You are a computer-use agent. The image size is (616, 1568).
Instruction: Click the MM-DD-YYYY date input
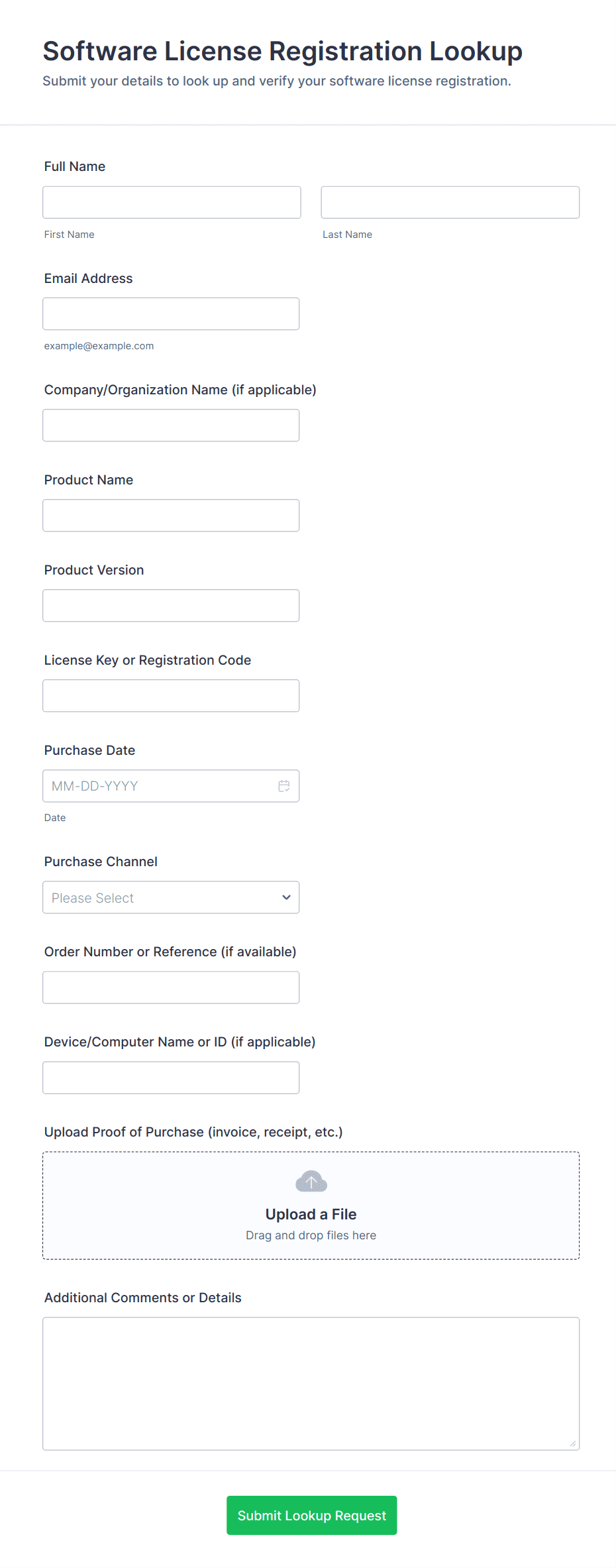click(159, 786)
